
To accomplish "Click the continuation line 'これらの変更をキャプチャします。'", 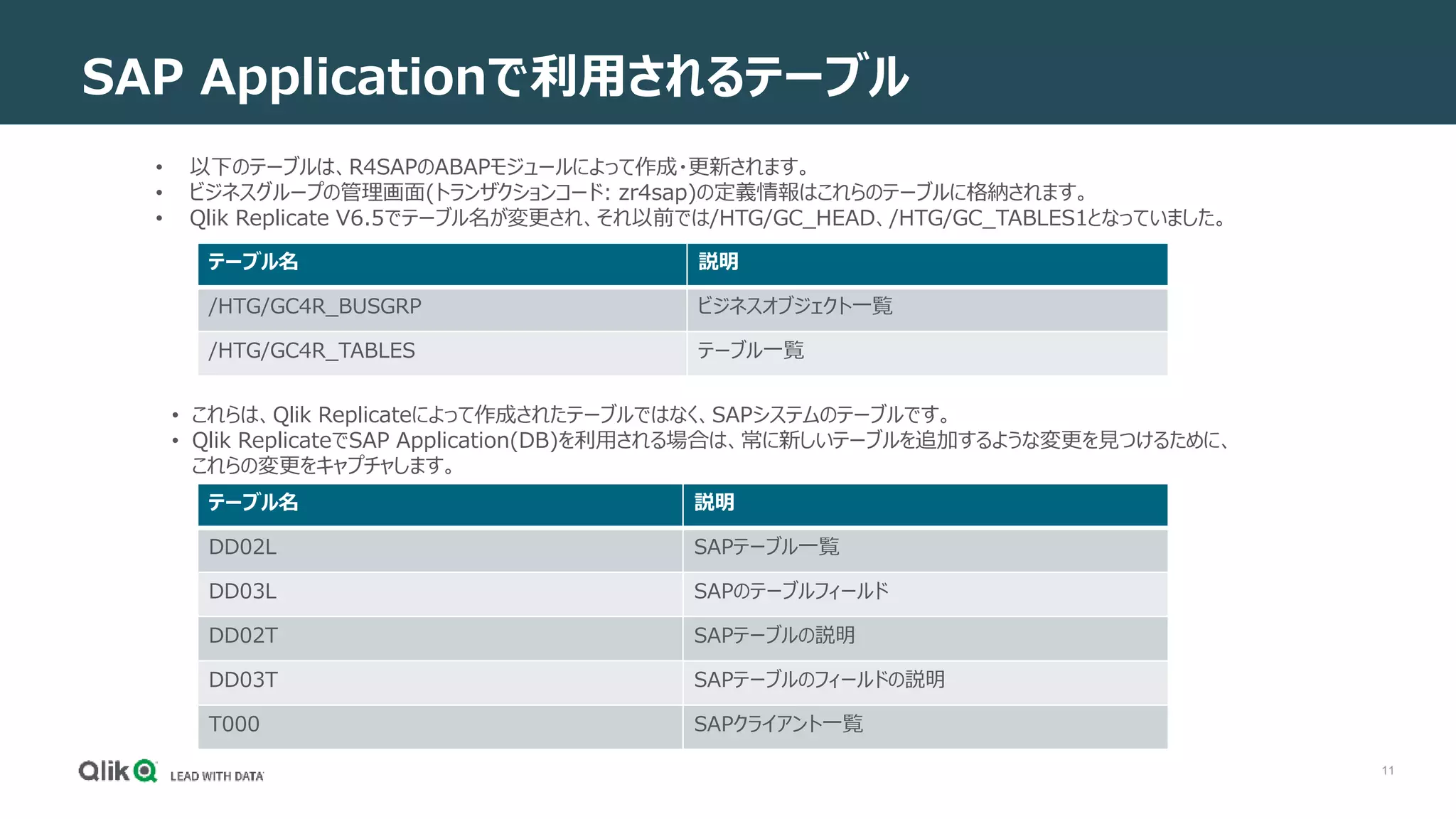I will click(x=323, y=466).
